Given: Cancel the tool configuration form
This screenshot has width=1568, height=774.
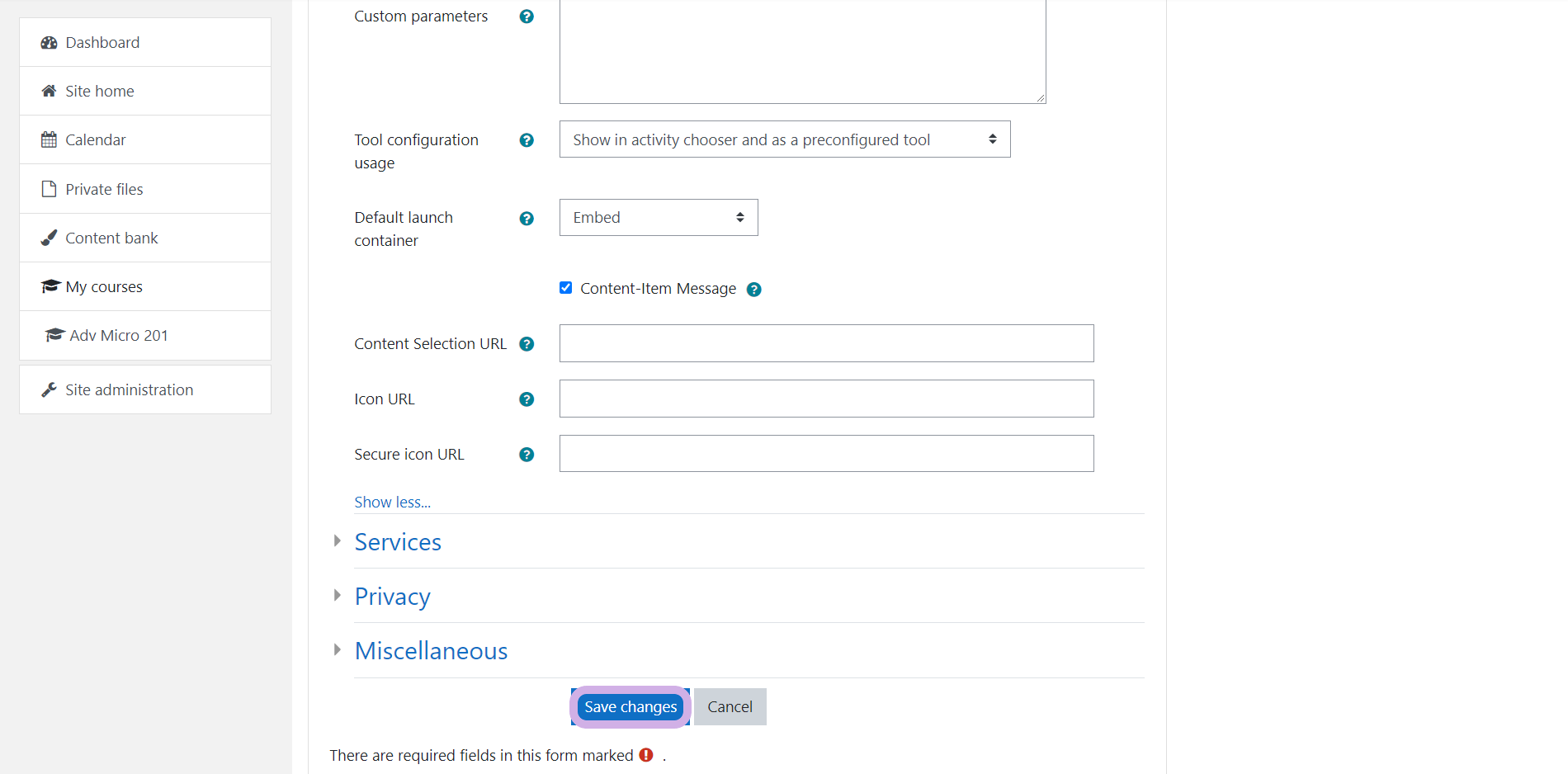Looking at the screenshot, I should pyautogui.click(x=730, y=707).
